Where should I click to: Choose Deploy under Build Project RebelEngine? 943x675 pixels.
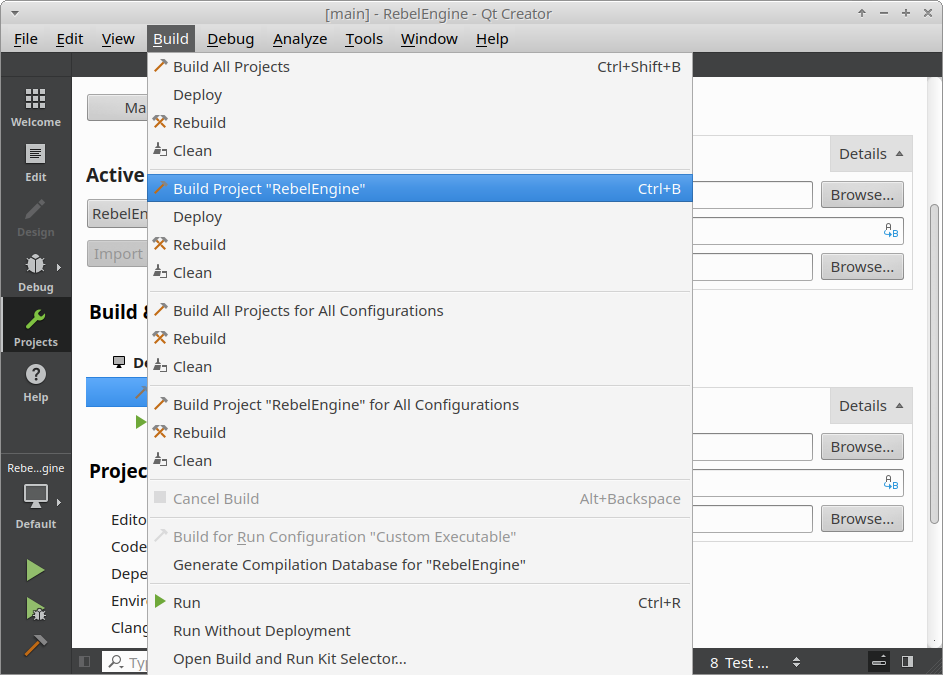pos(420,217)
